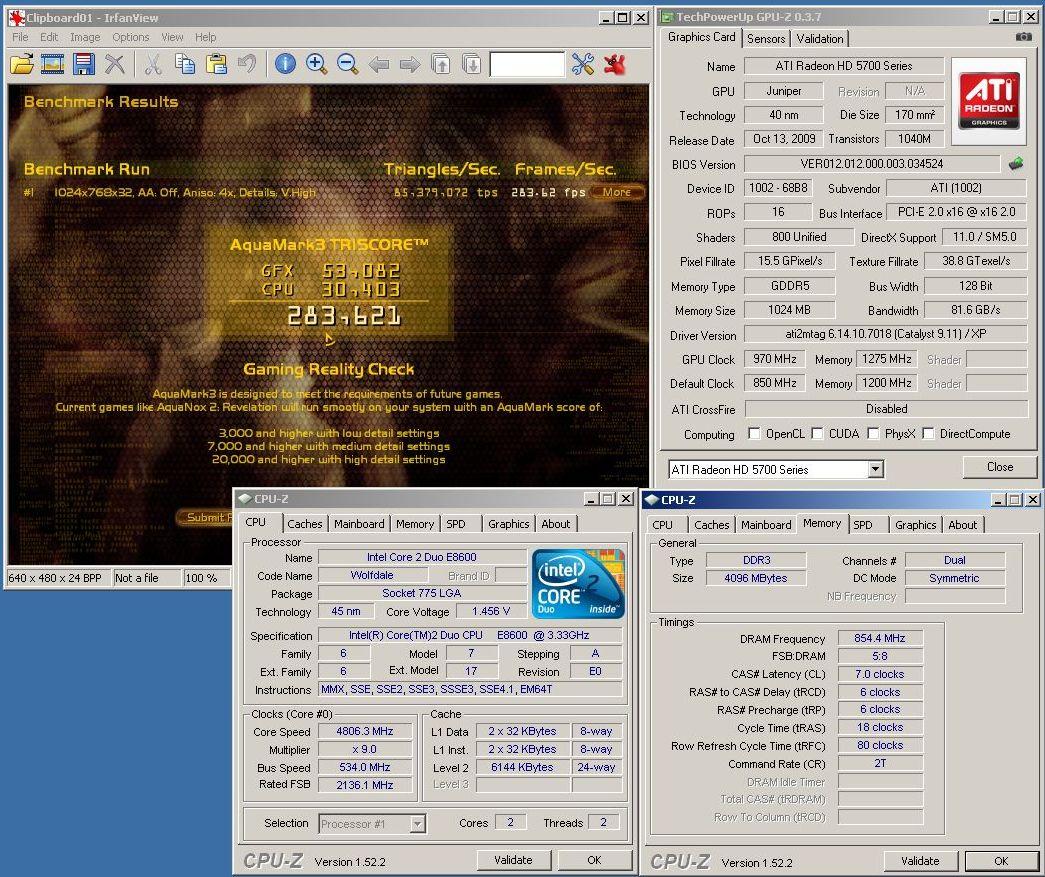Image resolution: width=1045 pixels, height=877 pixels.
Task: Zoom in with plus magnifier icon
Action: [x=316, y=65]
